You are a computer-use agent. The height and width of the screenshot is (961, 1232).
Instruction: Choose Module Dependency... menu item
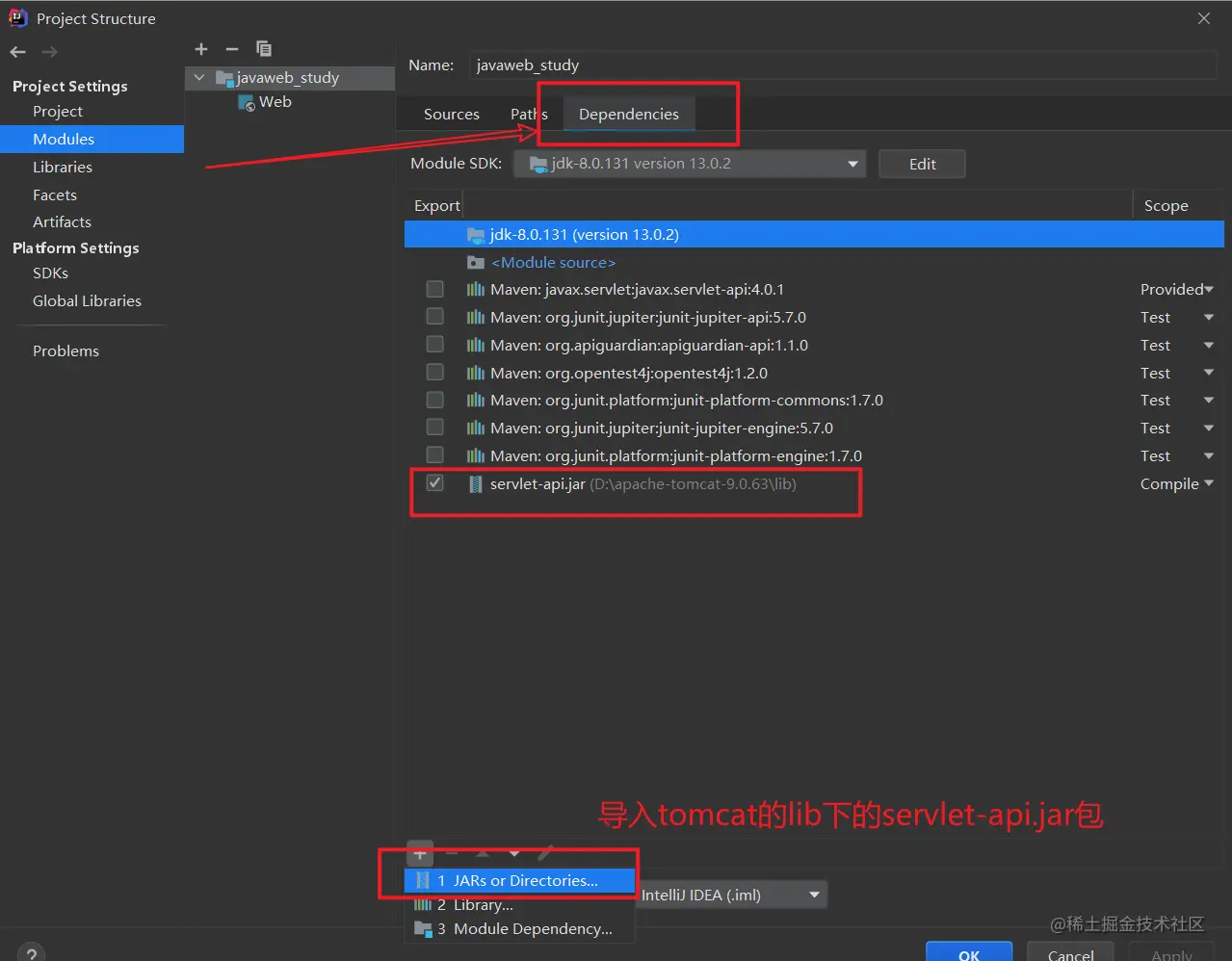(x=520, y=928)
